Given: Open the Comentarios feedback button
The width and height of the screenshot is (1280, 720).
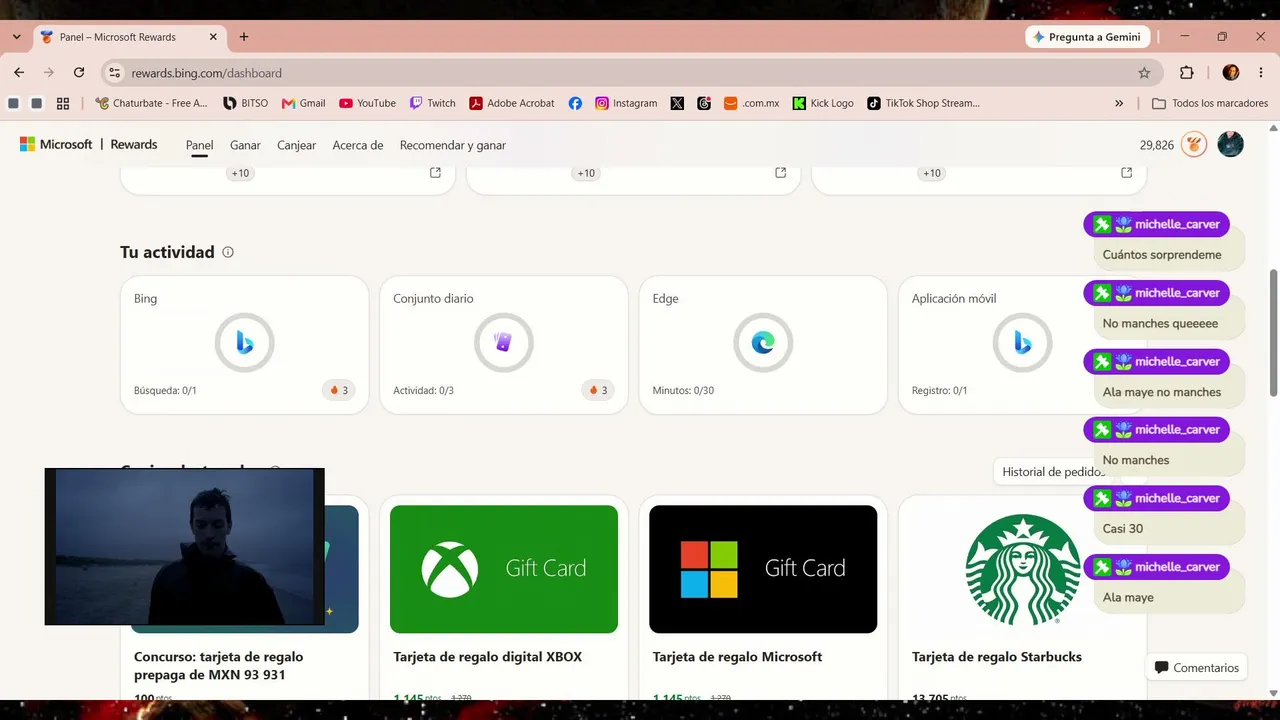Looking at the screenshot, I should pyautogui.click(x=1196, y=668).
